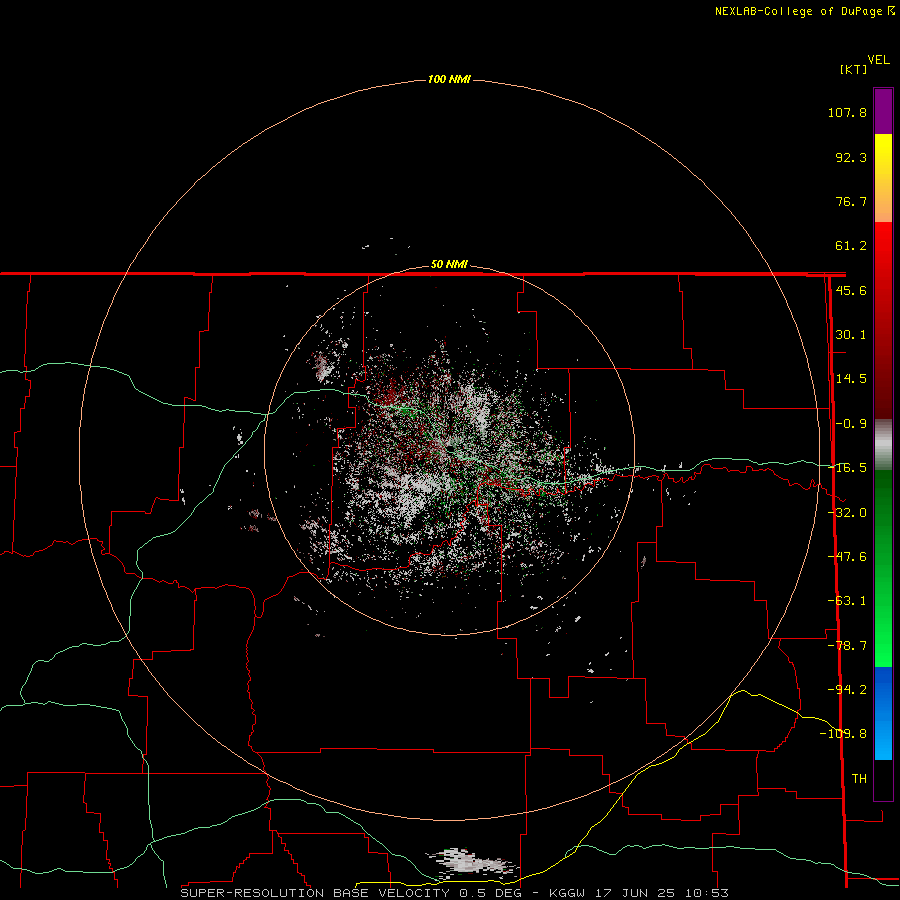Click the VEL legend title

tap(878, 60)
